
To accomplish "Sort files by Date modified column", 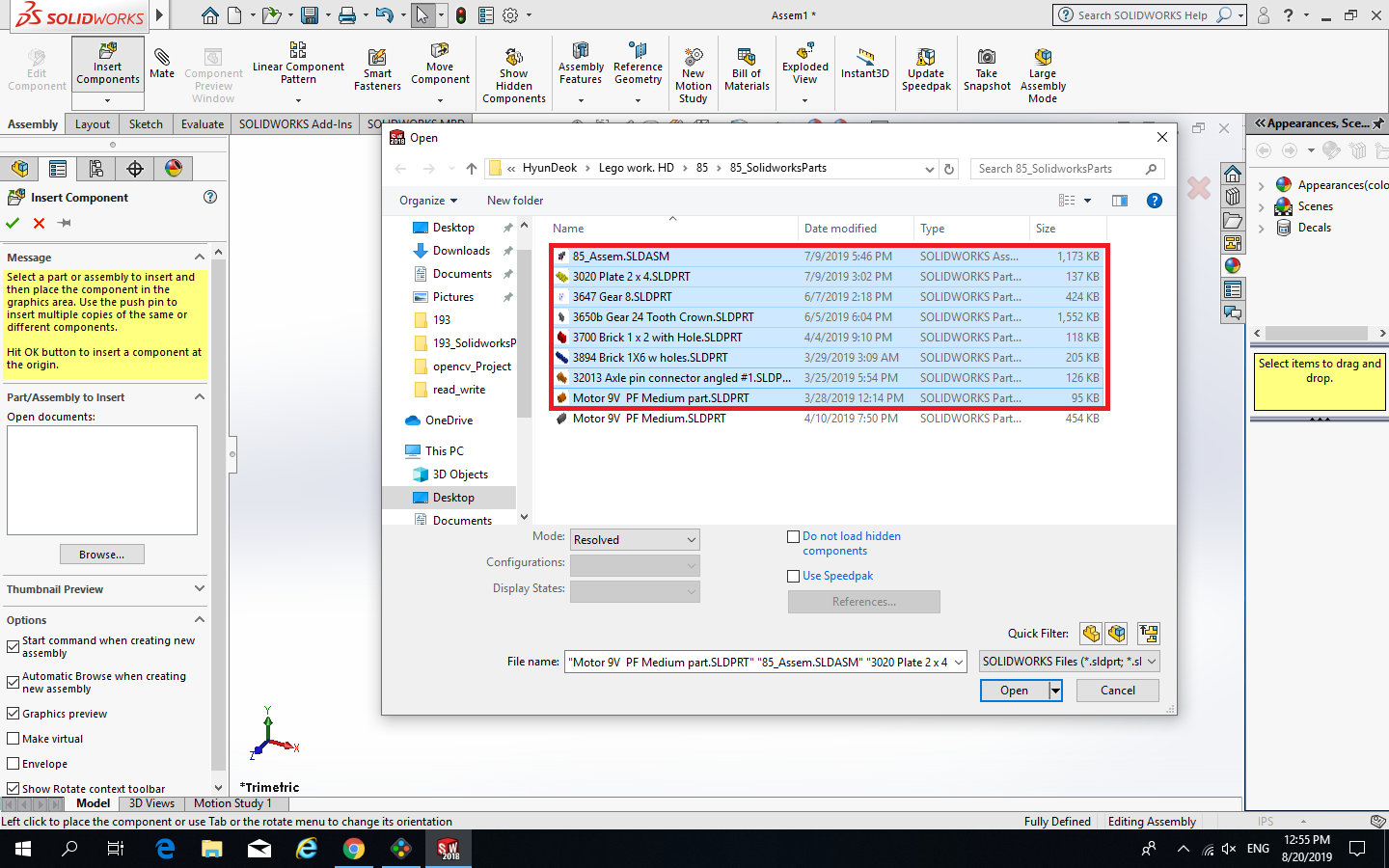I will click(x=855, y=229).
